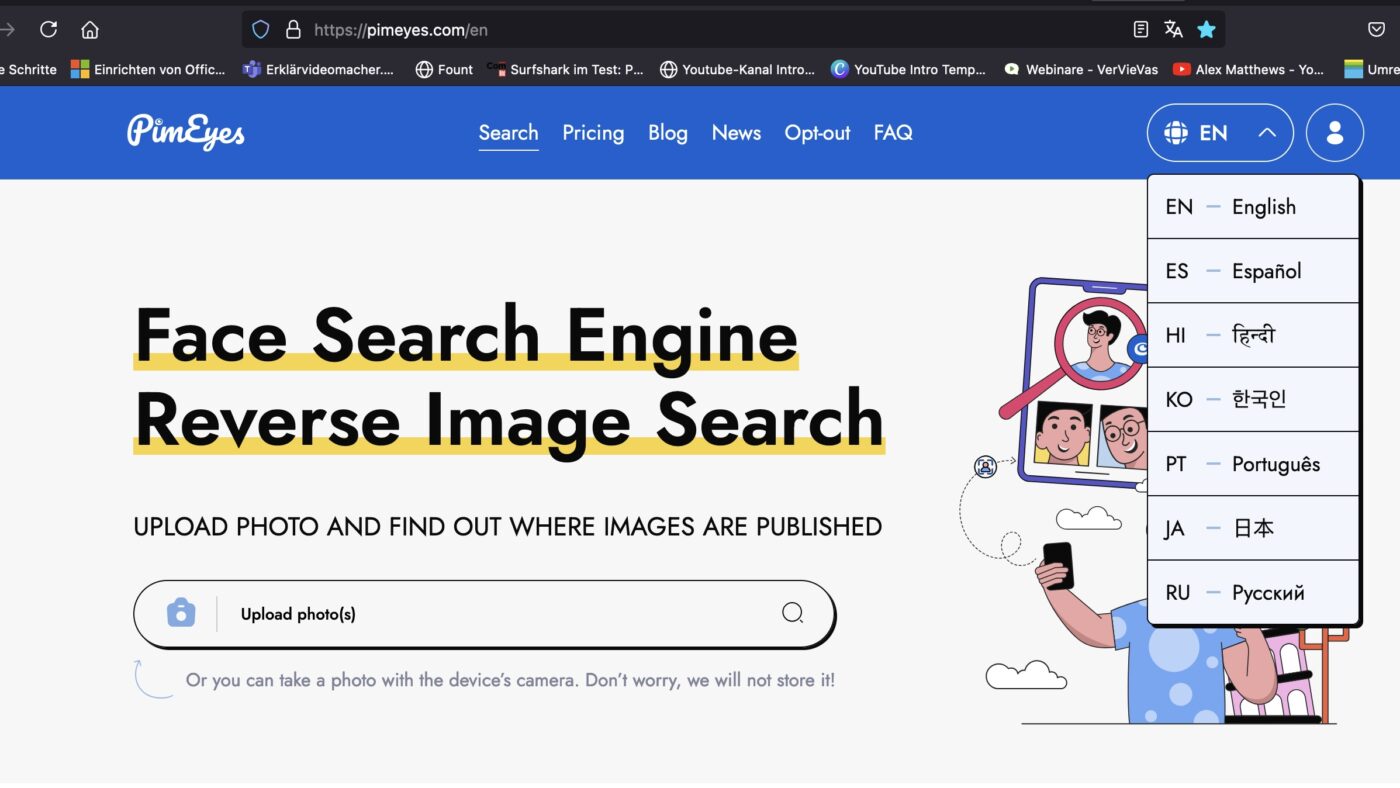Select Español from language list
The height and width of the screenshot is (788, 1400).
click(1253, 271)
